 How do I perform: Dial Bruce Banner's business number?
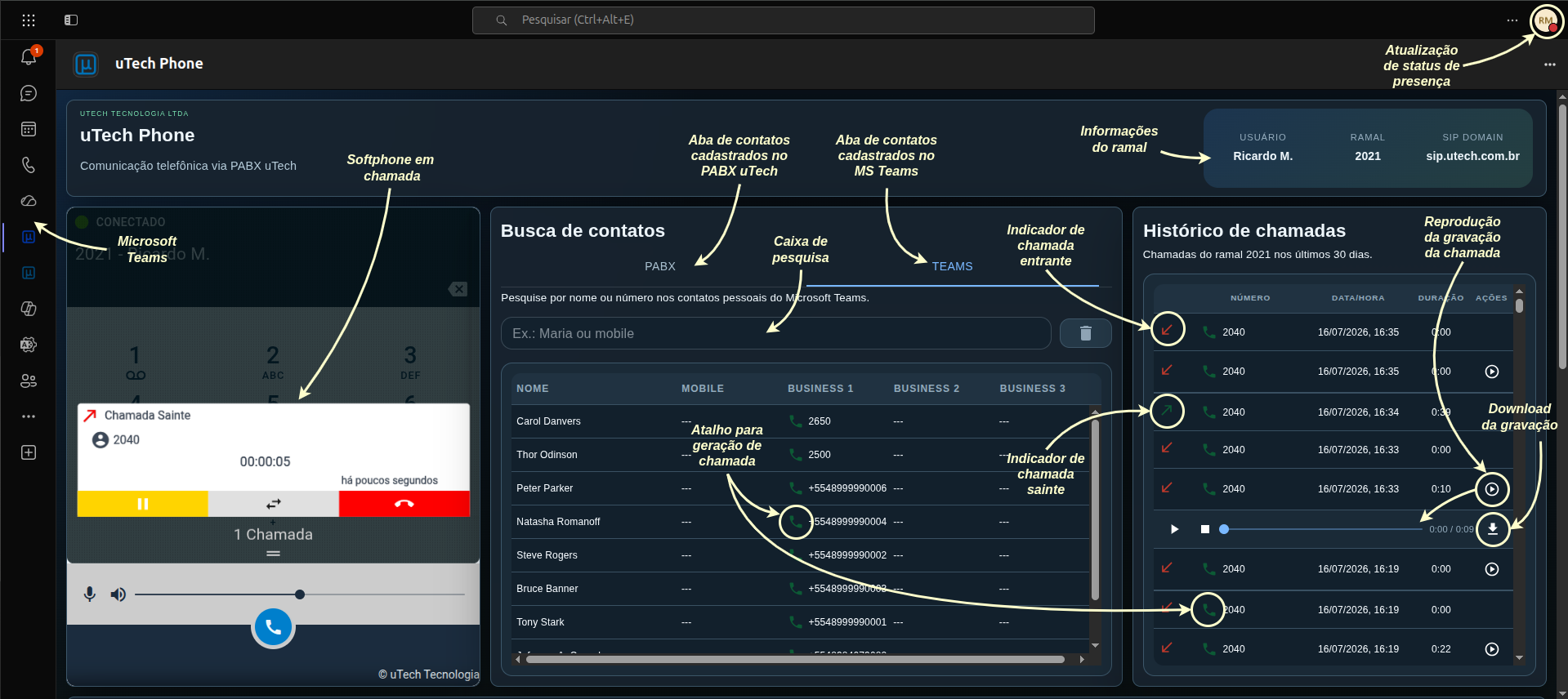tap(795, 589)
